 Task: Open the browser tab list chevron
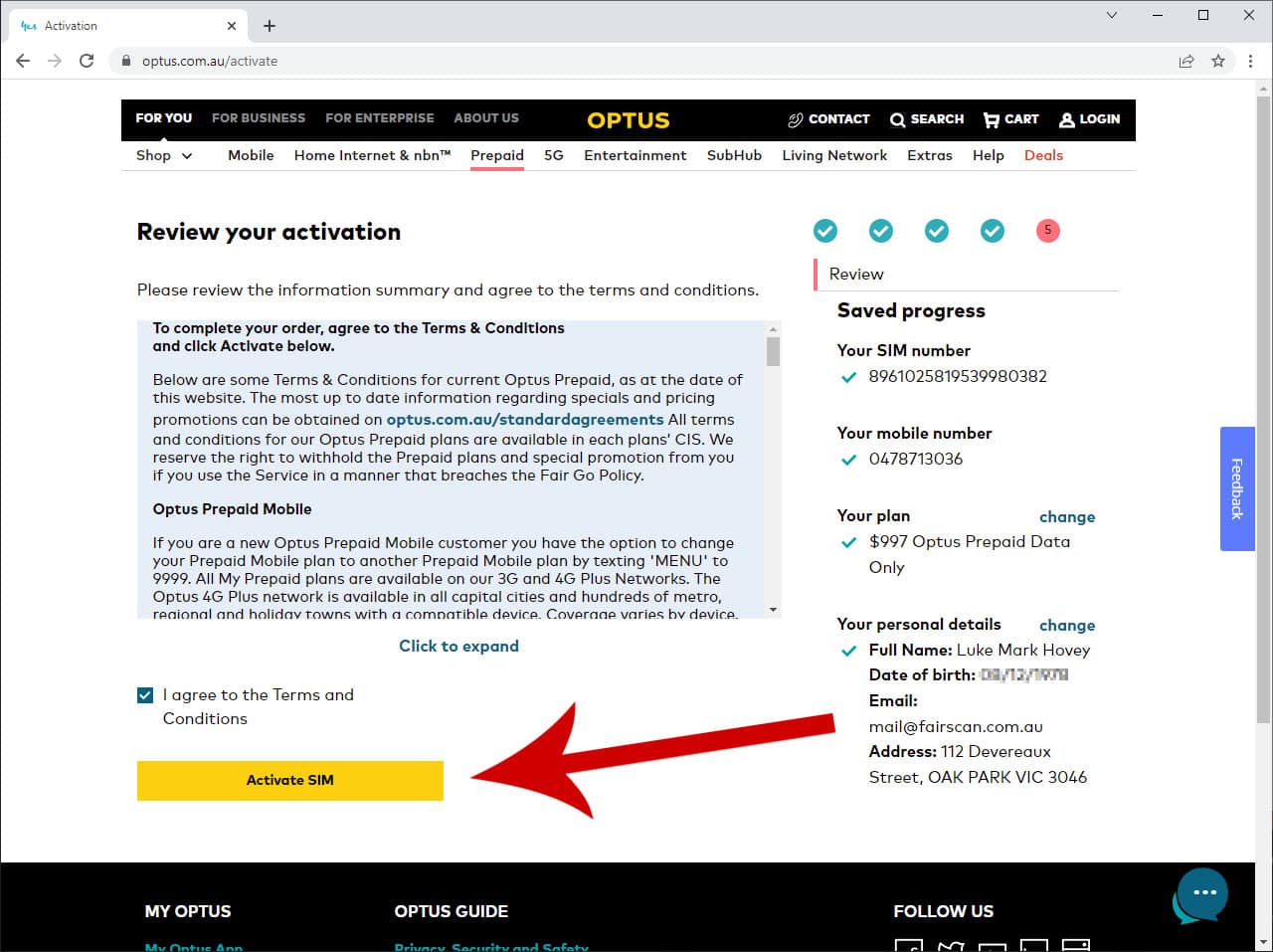pos(1112,16)
